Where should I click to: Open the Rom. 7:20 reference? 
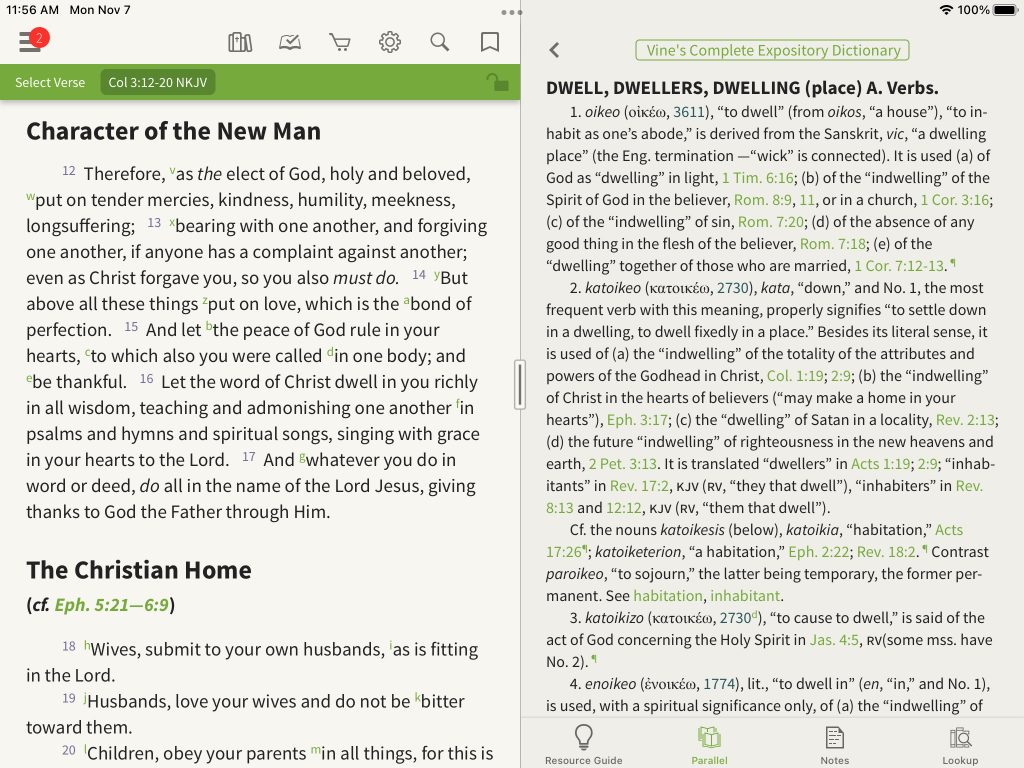(x=771, y=222)
